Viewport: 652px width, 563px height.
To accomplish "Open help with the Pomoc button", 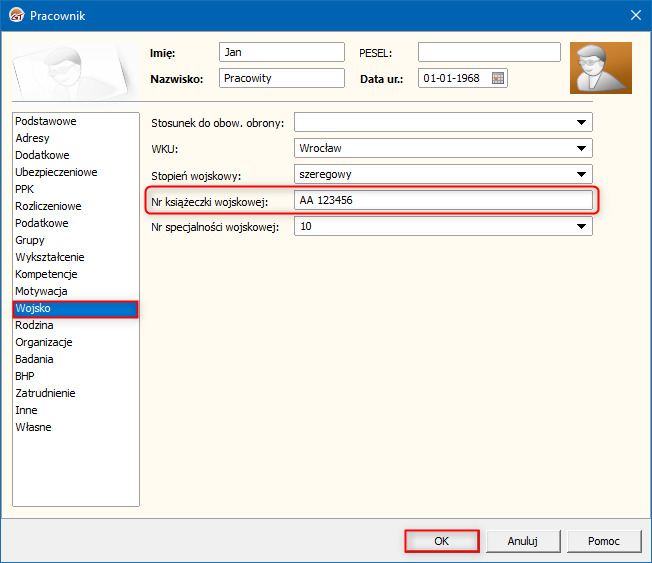I will click(x=603, y=541).
